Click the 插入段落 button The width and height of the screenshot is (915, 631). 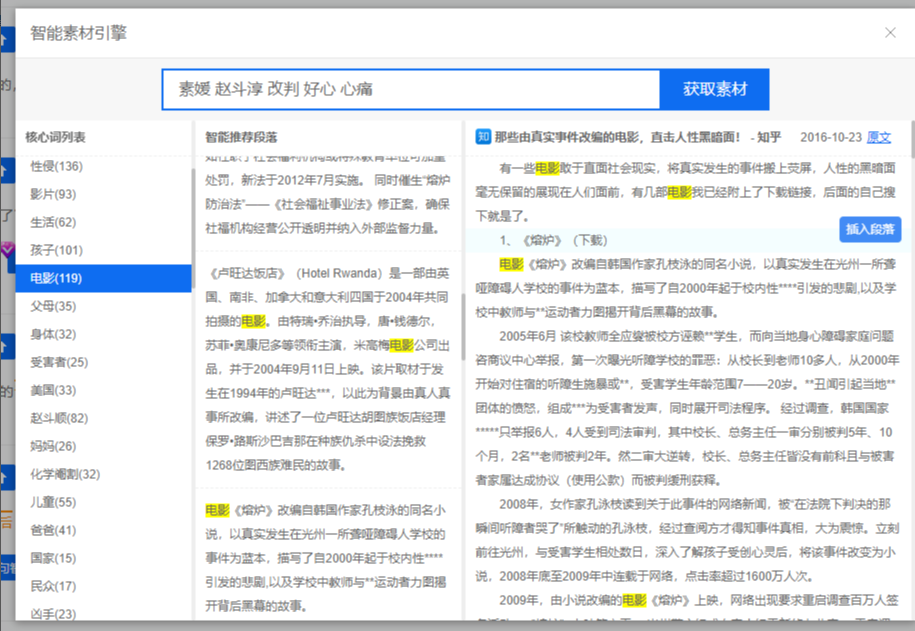870,229
